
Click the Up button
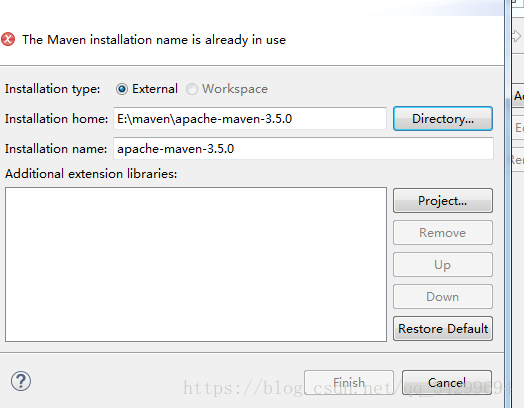coord(443,265)
